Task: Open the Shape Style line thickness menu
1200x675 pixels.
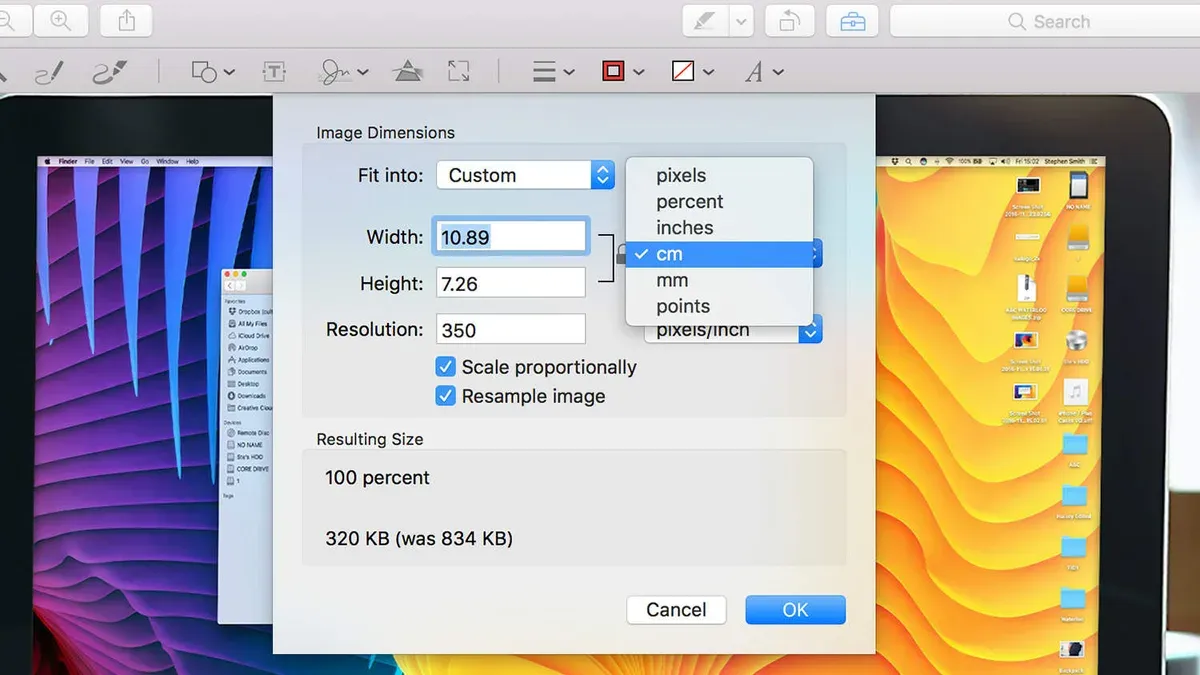Action: pyautogui.click(x=553, y=72)
